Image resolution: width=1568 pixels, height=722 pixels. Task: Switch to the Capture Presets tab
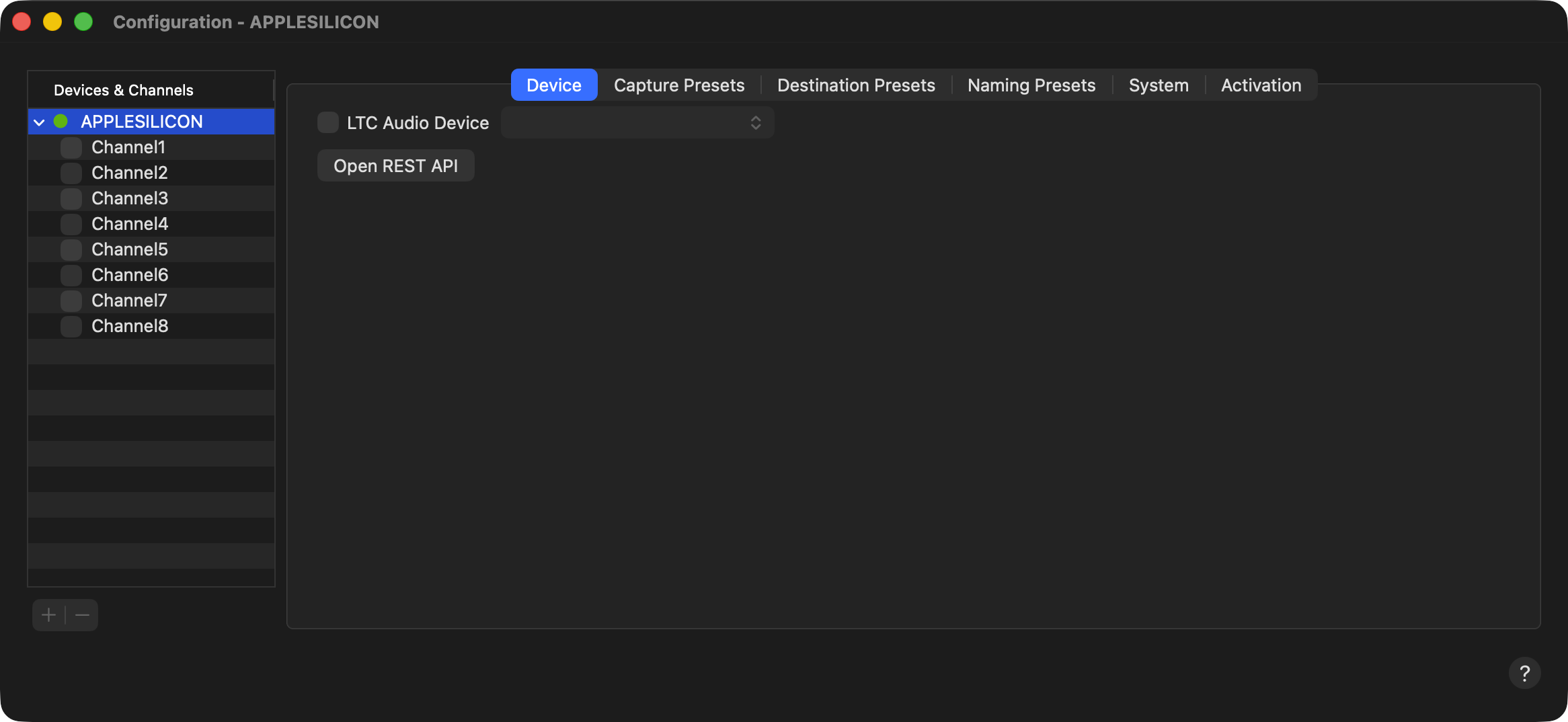(679, 85)
